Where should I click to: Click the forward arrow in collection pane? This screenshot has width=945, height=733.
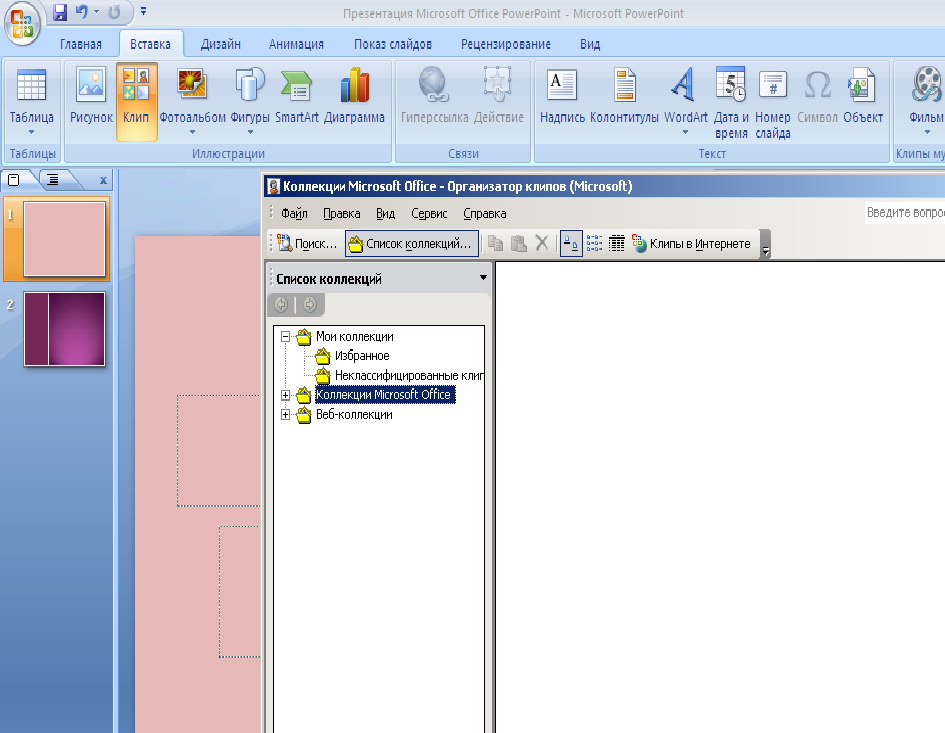pos(310,304)
